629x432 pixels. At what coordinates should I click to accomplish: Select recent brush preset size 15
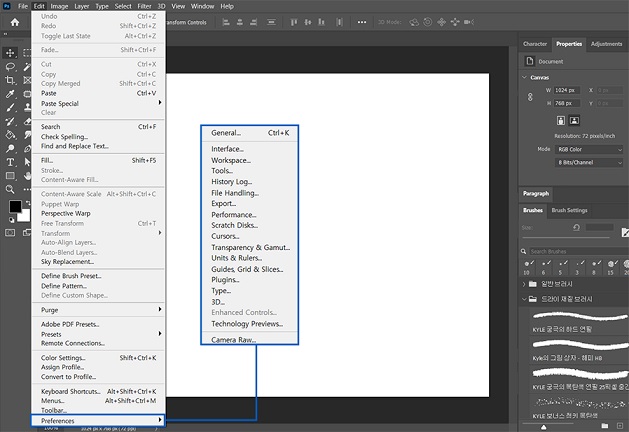611,267
